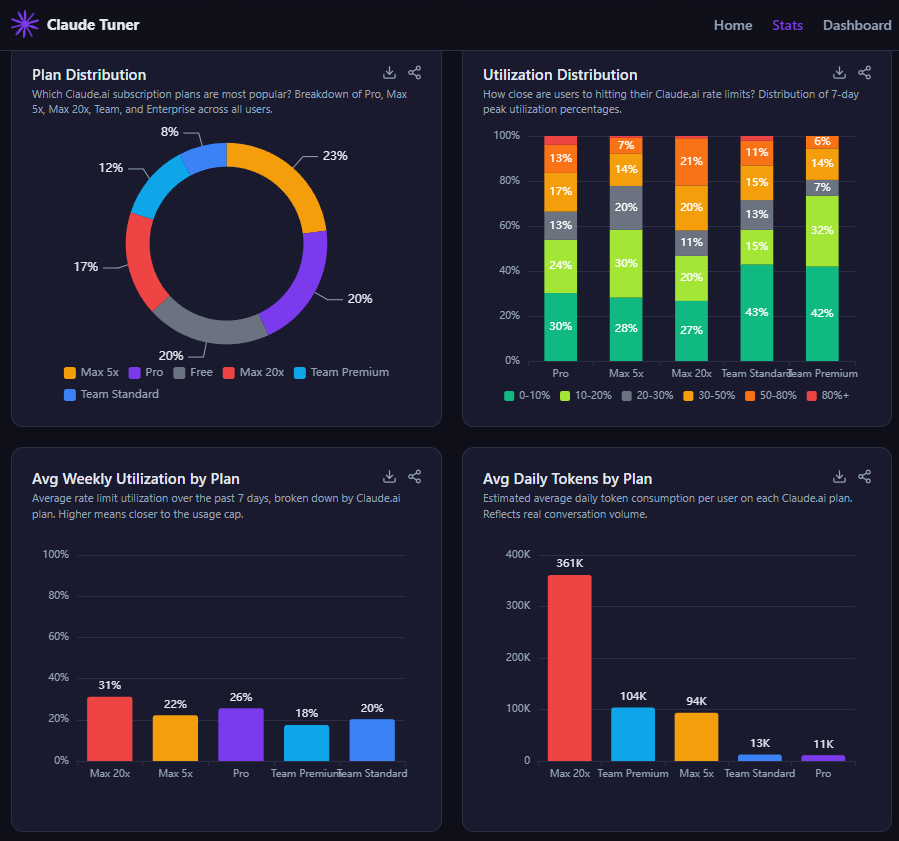Hide the 80%+ utilization legend series
Screen dimensions: 899x841
827,395
